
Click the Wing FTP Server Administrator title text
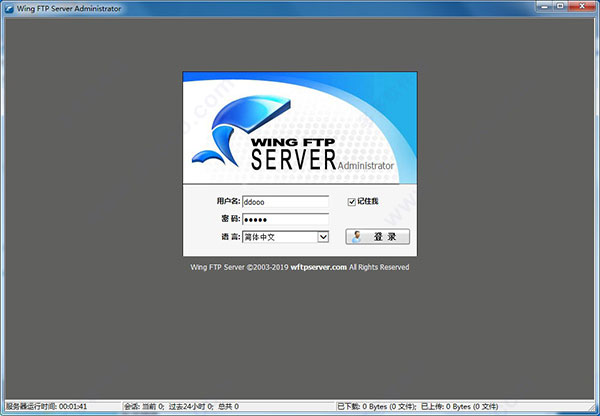tap(69, 8)
